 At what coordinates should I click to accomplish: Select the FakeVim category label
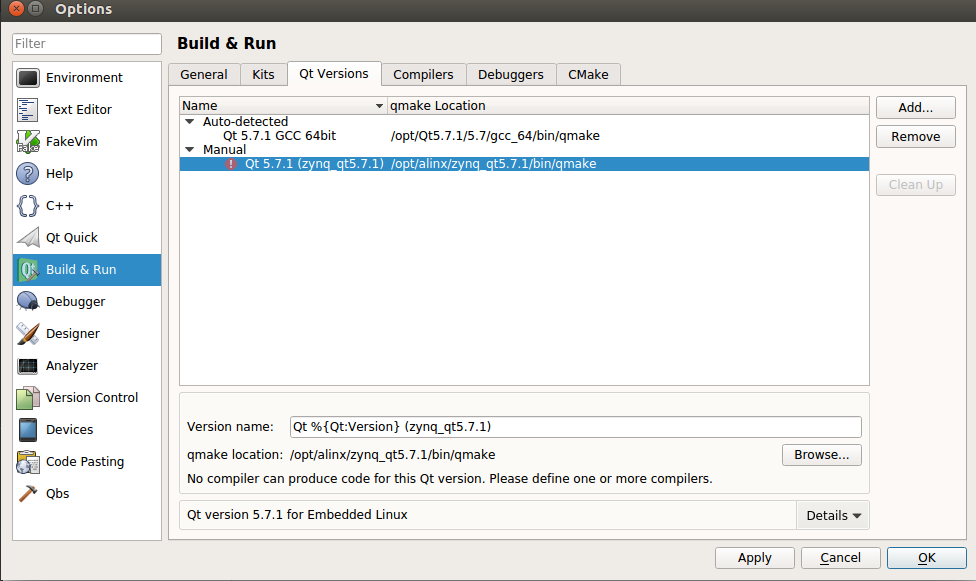[72, 142]
